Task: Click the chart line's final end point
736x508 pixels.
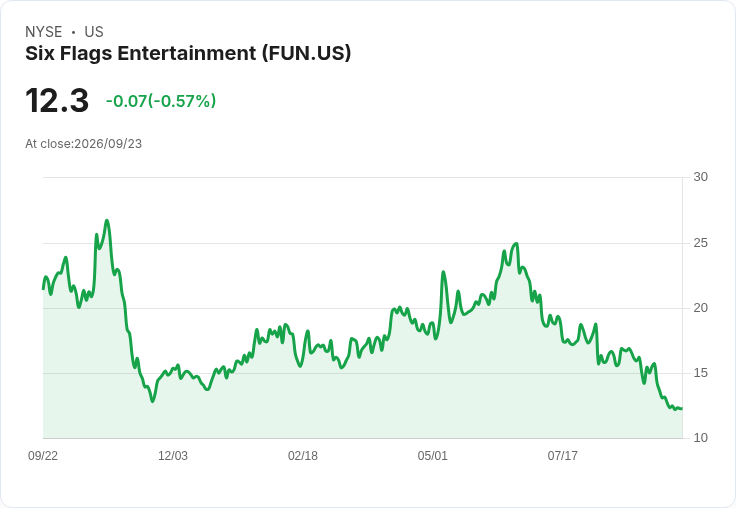Action: click(682, 408)
